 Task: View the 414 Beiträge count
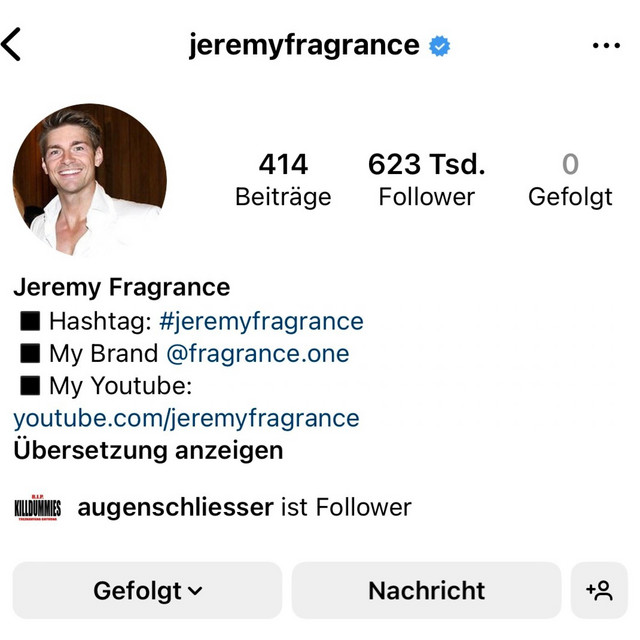coord(283,180)
